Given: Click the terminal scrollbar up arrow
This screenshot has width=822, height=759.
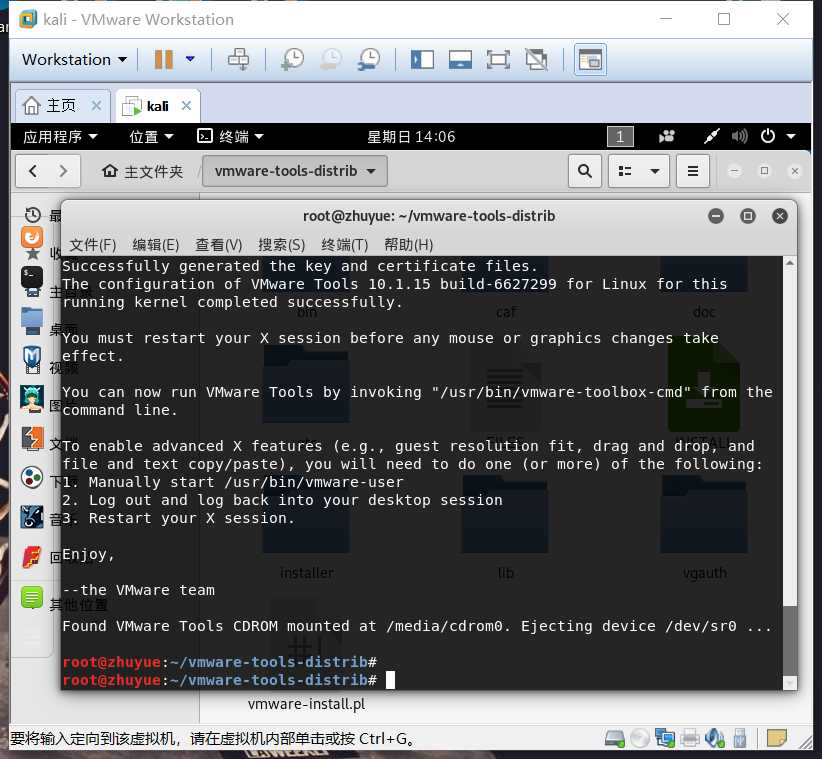Looking at the screenshot, I should (x=790, y=262).
